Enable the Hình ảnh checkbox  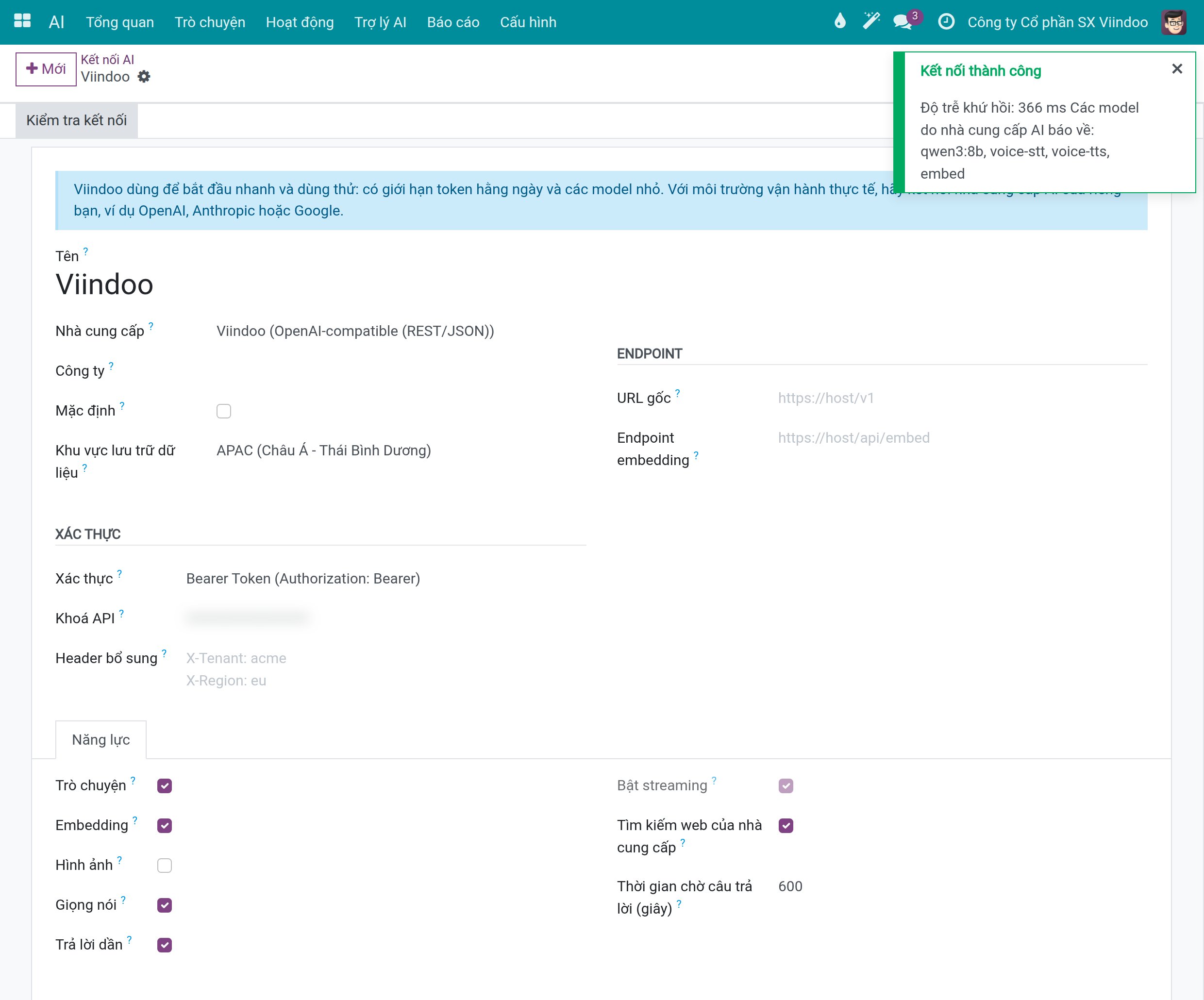[x=165, y=865]
